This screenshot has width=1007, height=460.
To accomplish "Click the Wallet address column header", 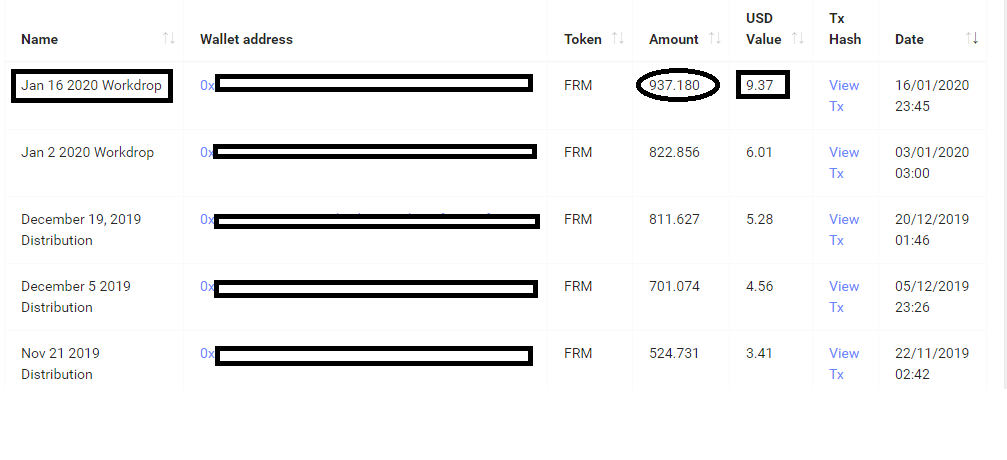I will coord(246,39).
